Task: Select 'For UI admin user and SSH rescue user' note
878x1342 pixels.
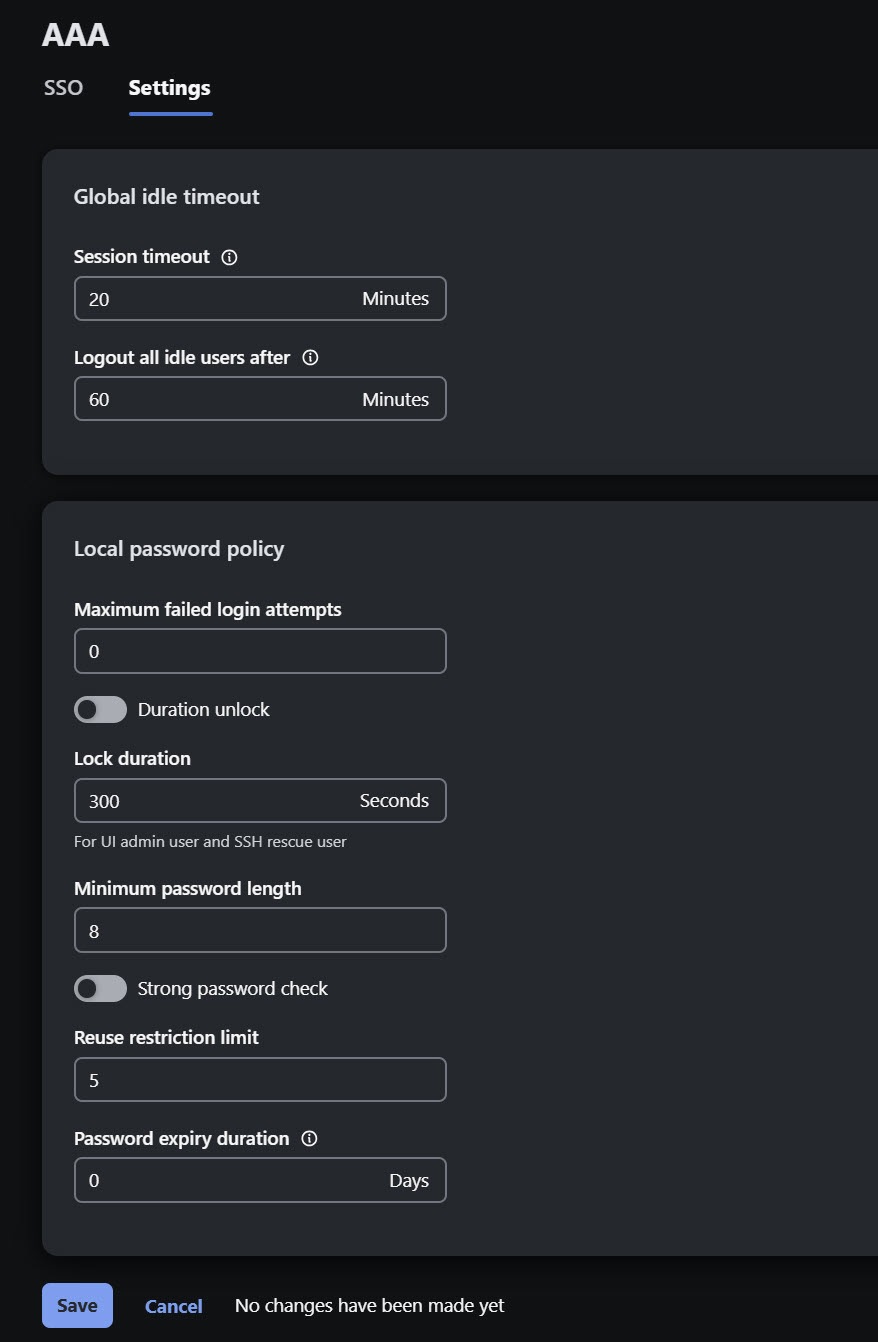Action: (210, 841)
